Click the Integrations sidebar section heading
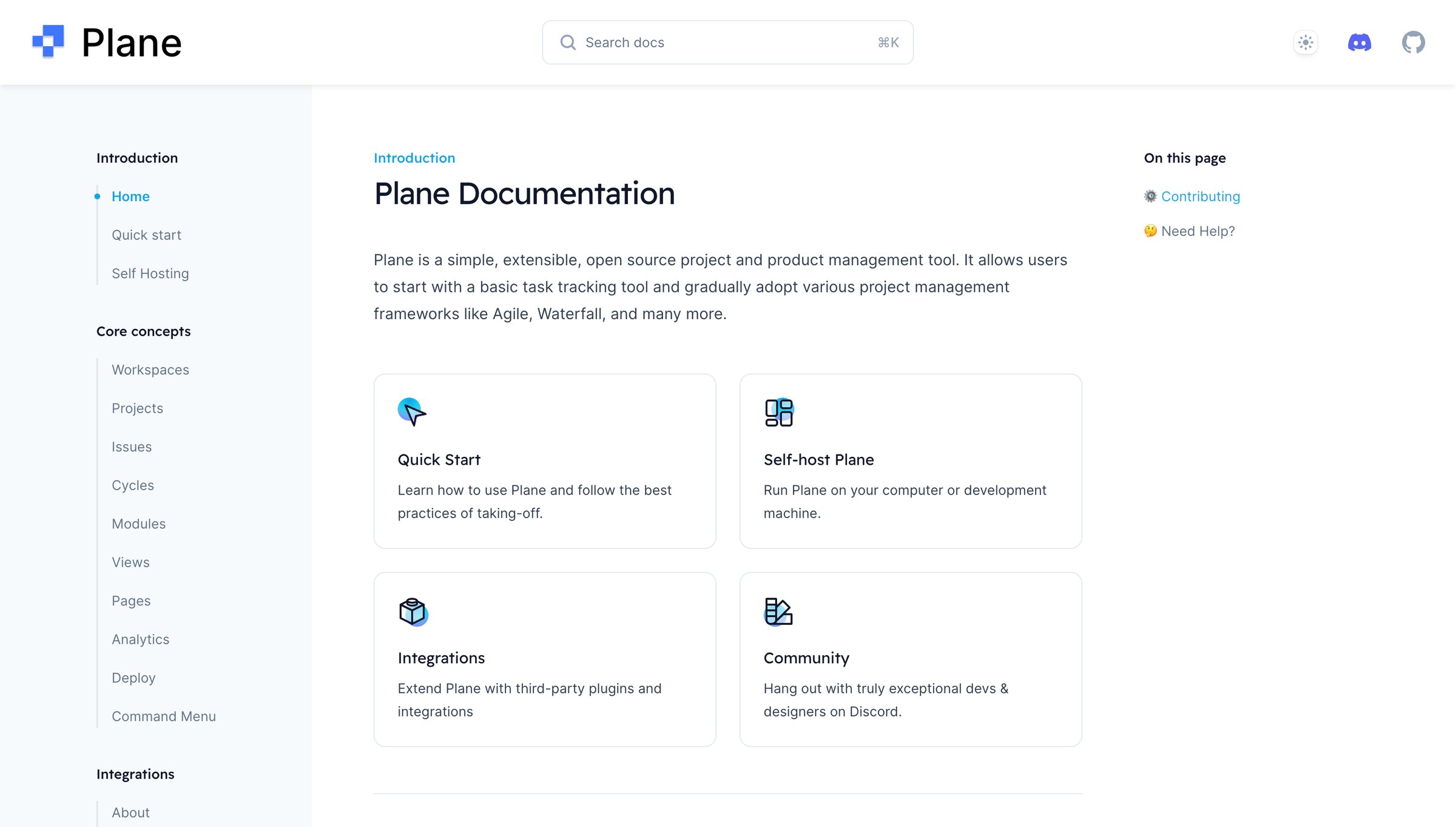 coord(135,774)
